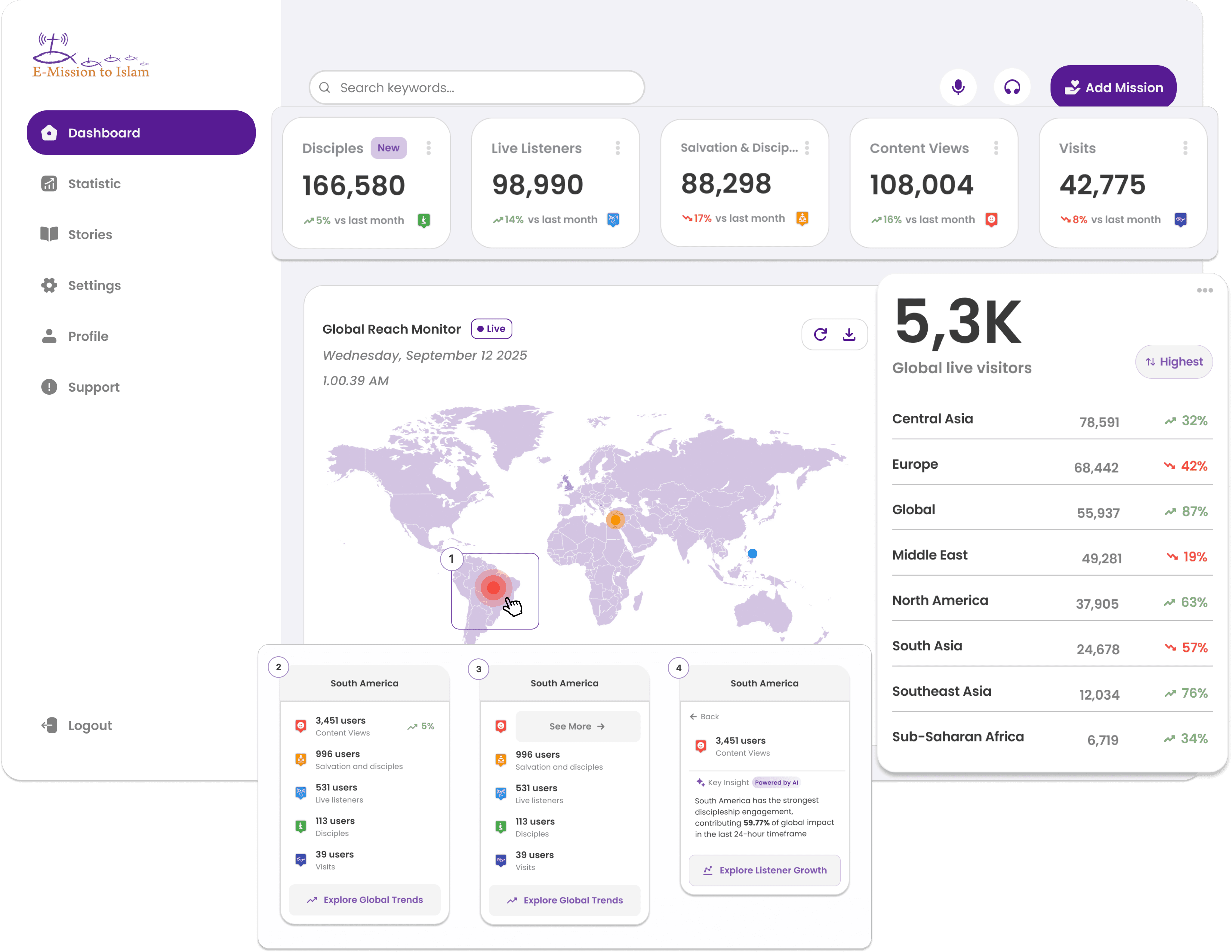Toggle the Highest sort order button
The height and width of the screenshot is (952, 1232).
(x=1174, y=362)
